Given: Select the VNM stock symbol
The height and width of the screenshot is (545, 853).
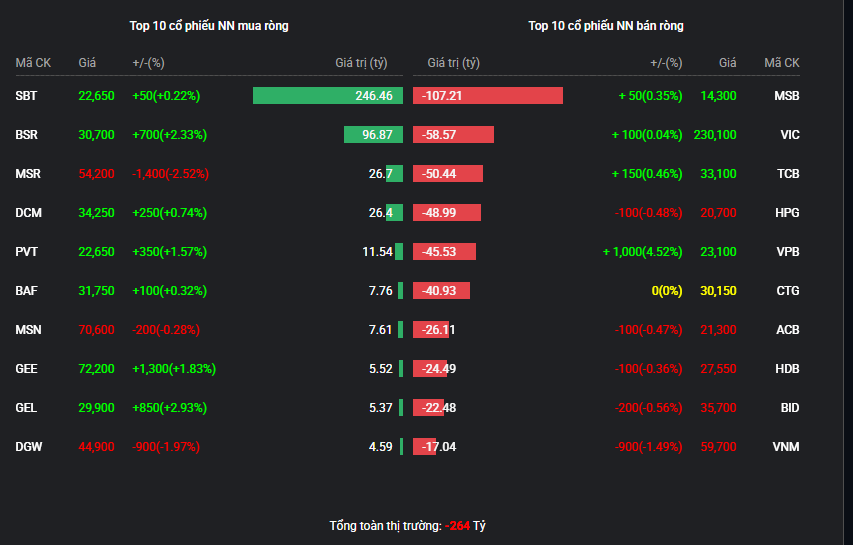Looking at the screenshot, I should [x=786, y=447].
